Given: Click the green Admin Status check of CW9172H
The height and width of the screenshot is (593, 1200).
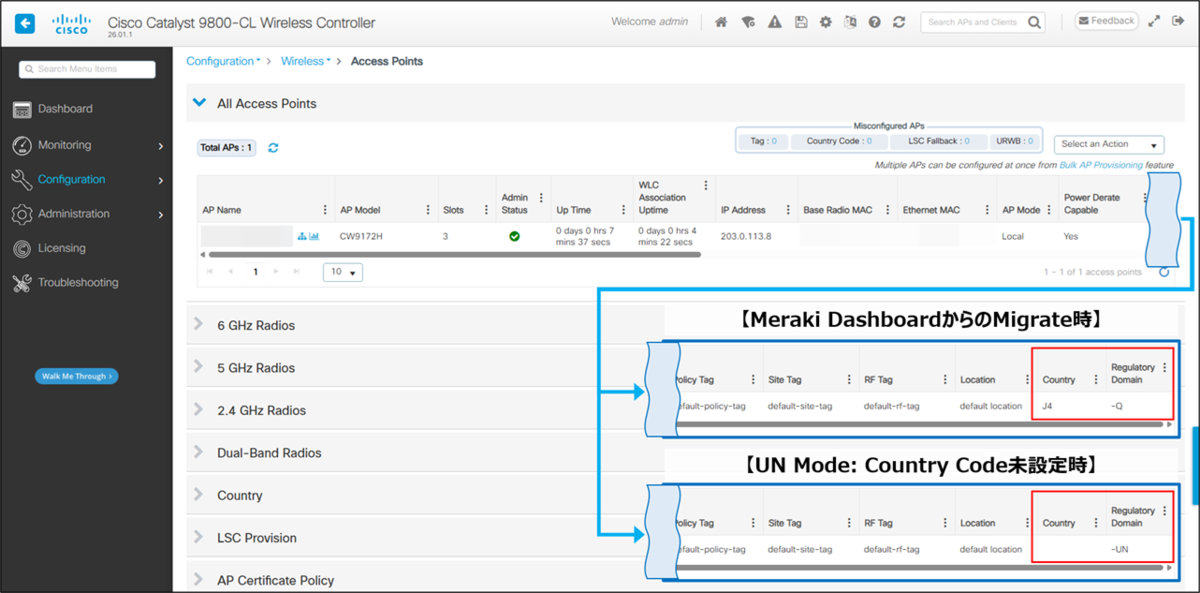Looking at the screenshot, I should pyautogui.click(x=514, y=237).
